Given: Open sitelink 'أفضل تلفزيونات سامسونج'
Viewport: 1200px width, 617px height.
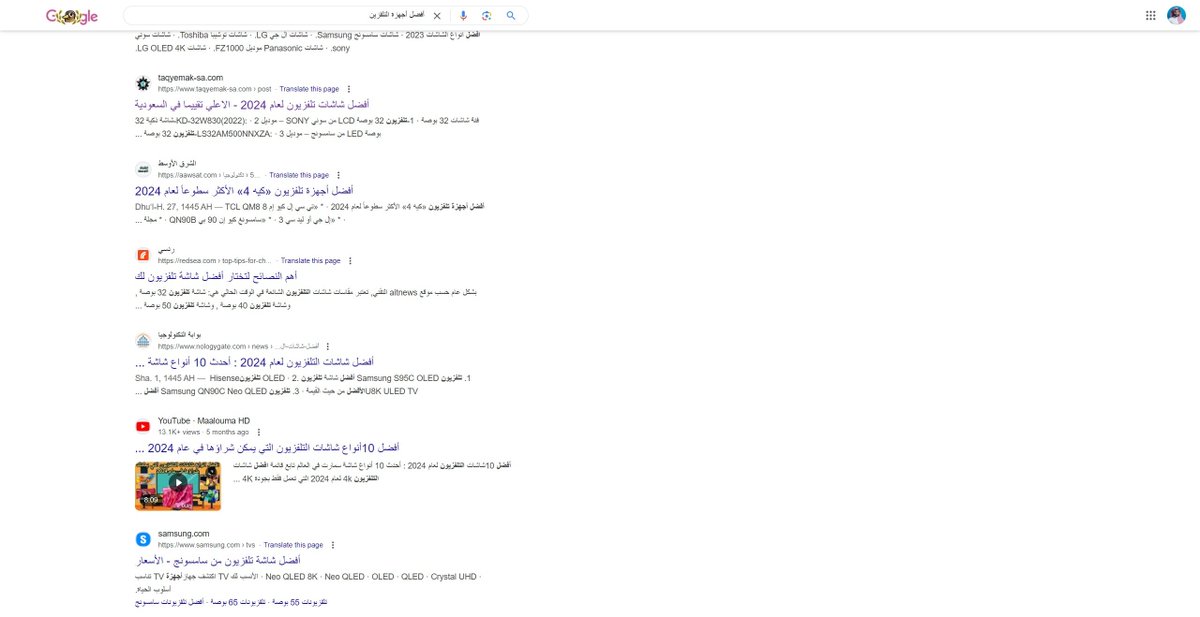Looking at the screenshot, I should (x=169, y=602).
